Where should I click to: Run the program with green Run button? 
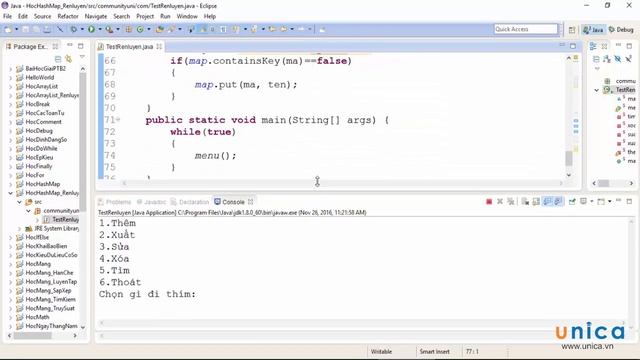[91, 29]
